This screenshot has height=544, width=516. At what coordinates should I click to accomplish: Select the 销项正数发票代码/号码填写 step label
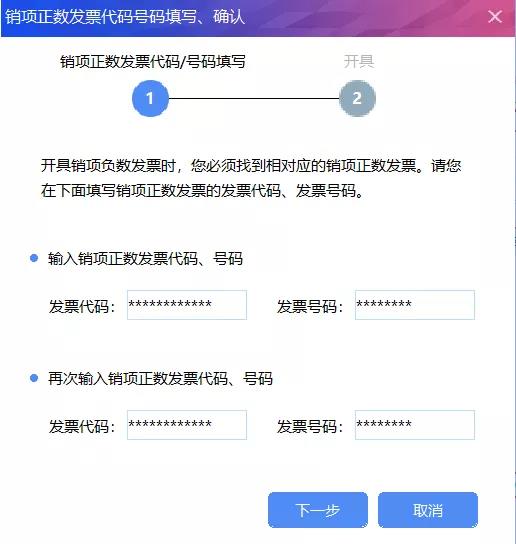click(153, 62)
